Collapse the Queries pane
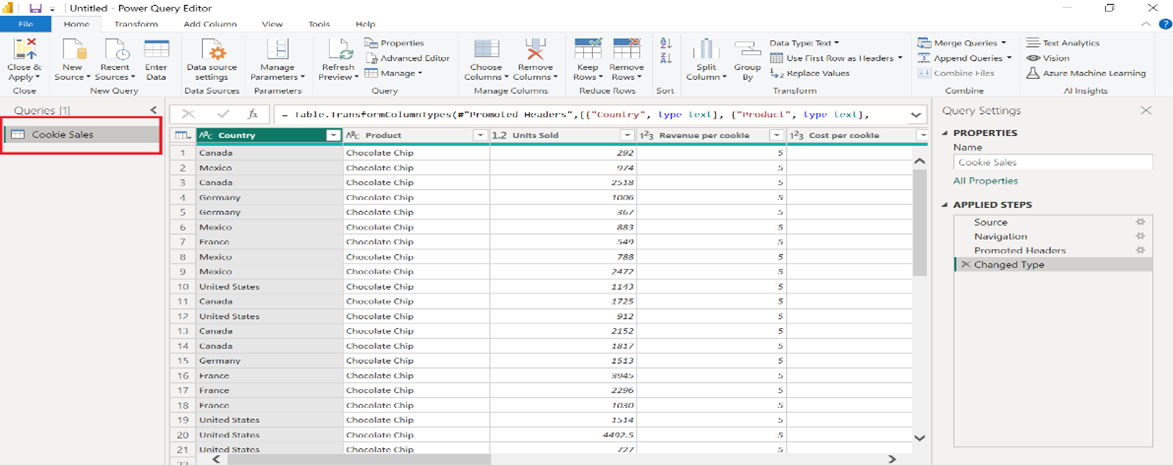Image resolution: width=1173 pixels, height=466 pixels. [x=153, y=110]
